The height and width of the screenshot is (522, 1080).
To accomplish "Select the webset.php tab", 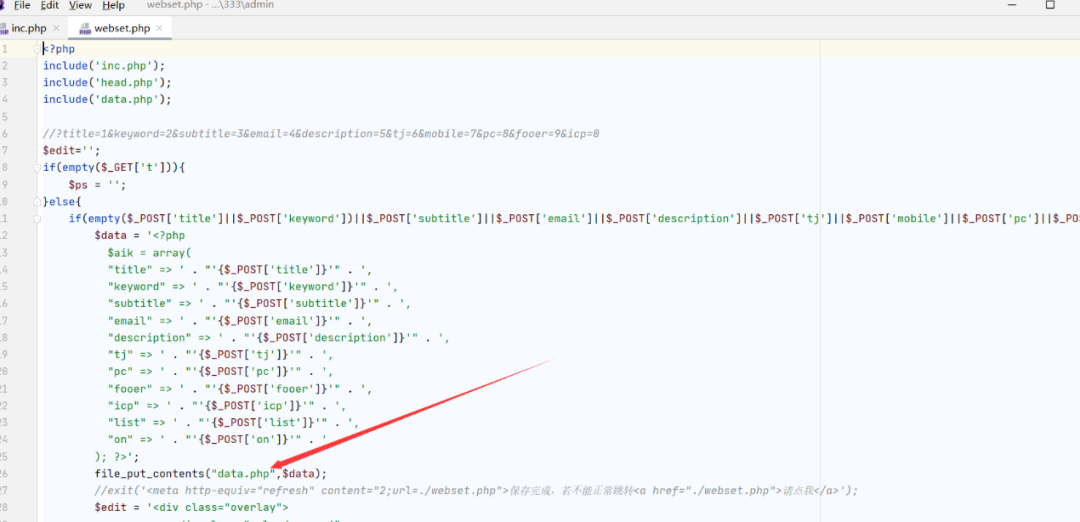I will pos(121,28).
